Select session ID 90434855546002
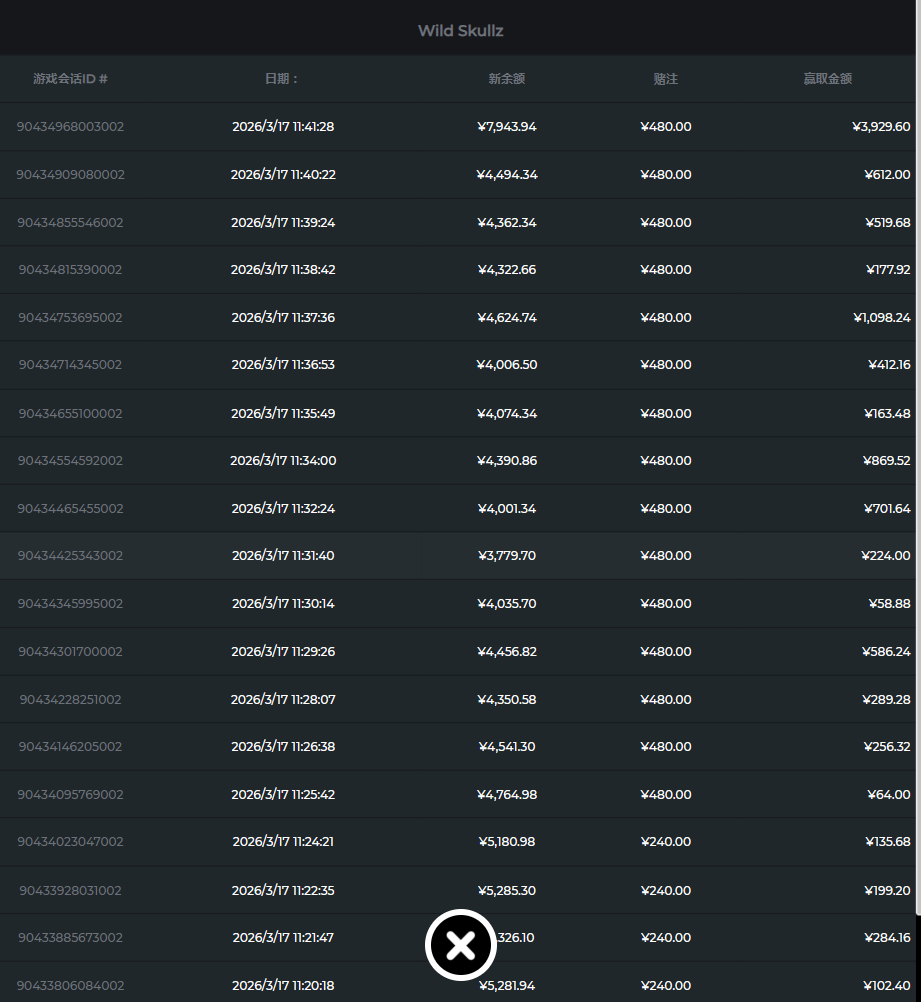Screen dimensions: 921x1002 tap(70, 222)
